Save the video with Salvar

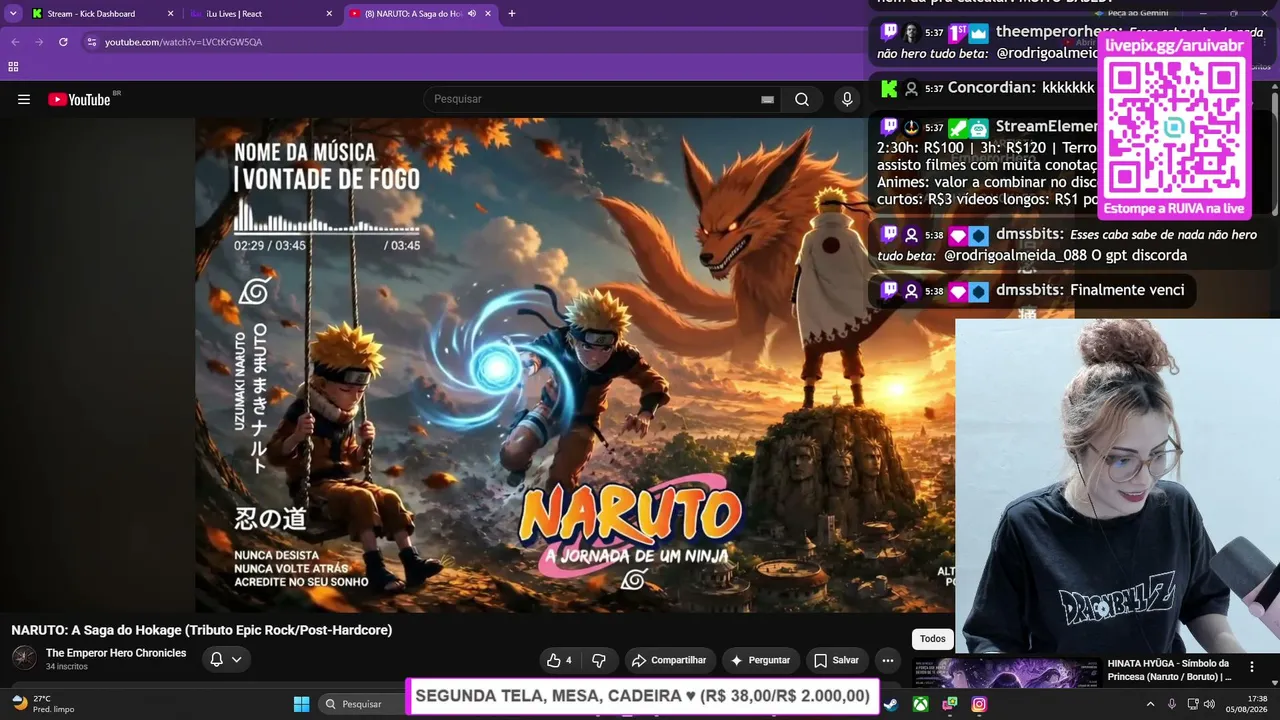tap(836, 660)
